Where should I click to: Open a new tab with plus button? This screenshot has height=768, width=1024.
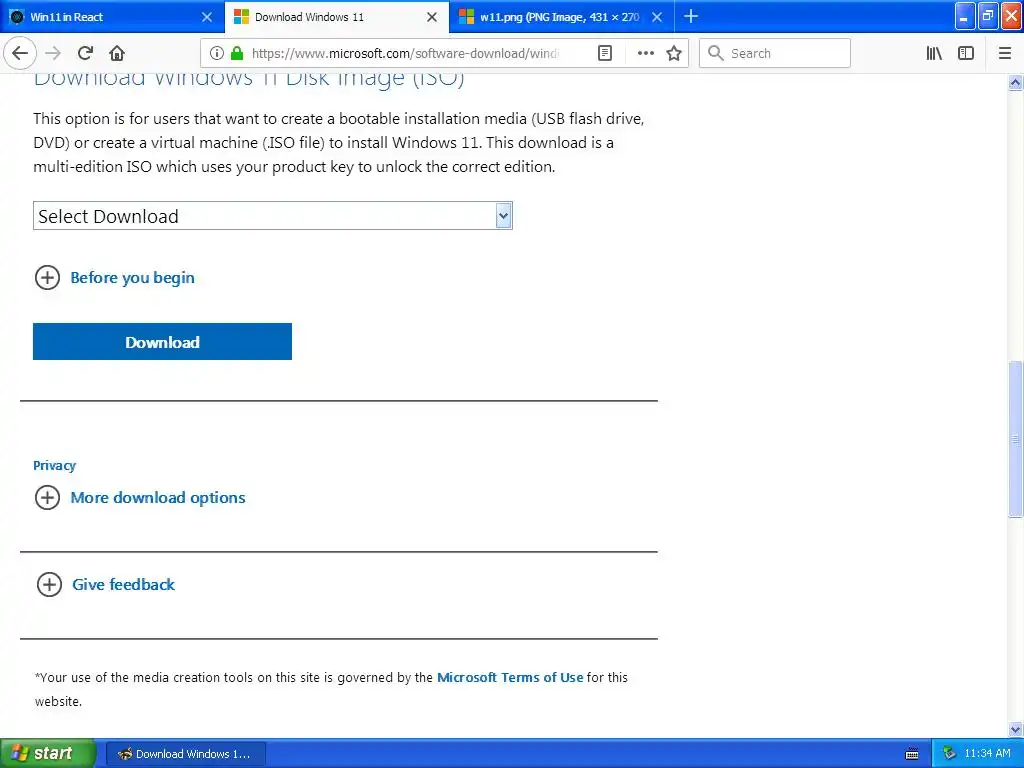click(691, 16)
